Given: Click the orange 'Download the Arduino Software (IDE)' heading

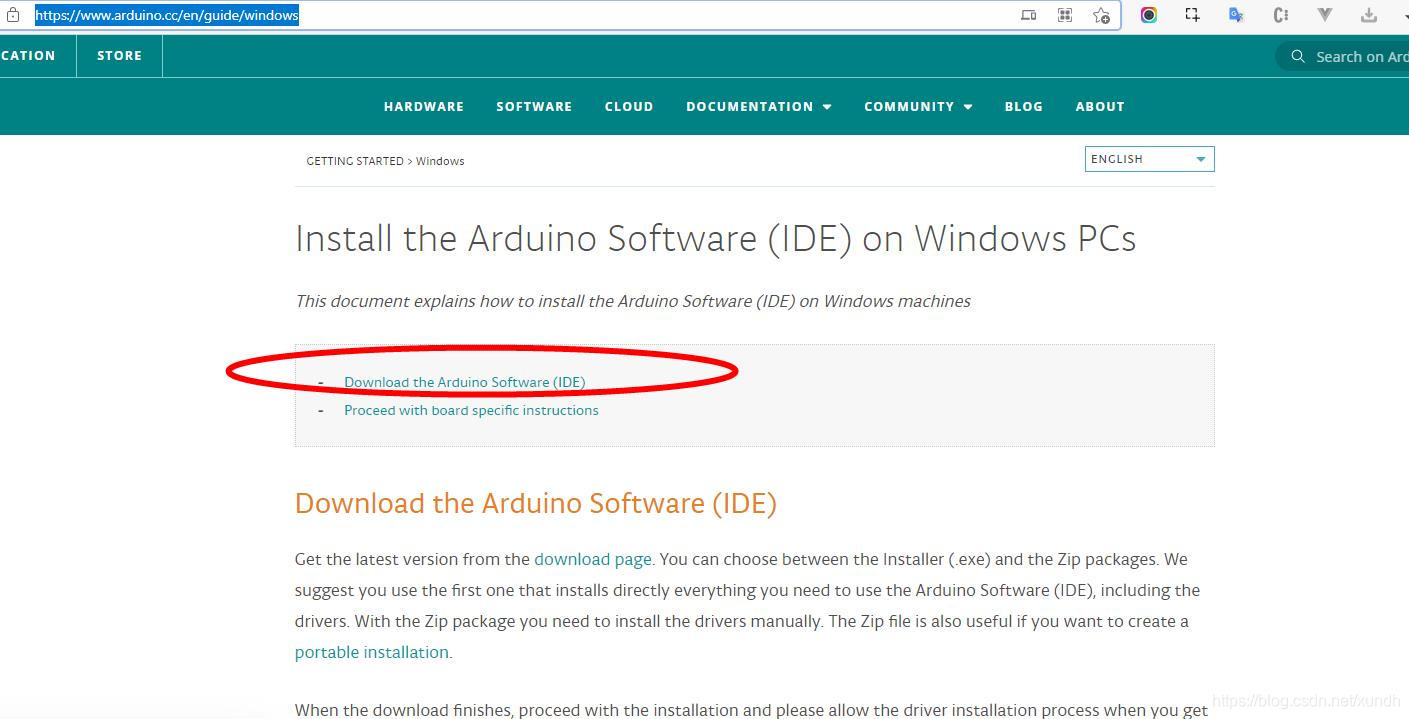Looking at the screenshot, I should [x=536, y=503].
